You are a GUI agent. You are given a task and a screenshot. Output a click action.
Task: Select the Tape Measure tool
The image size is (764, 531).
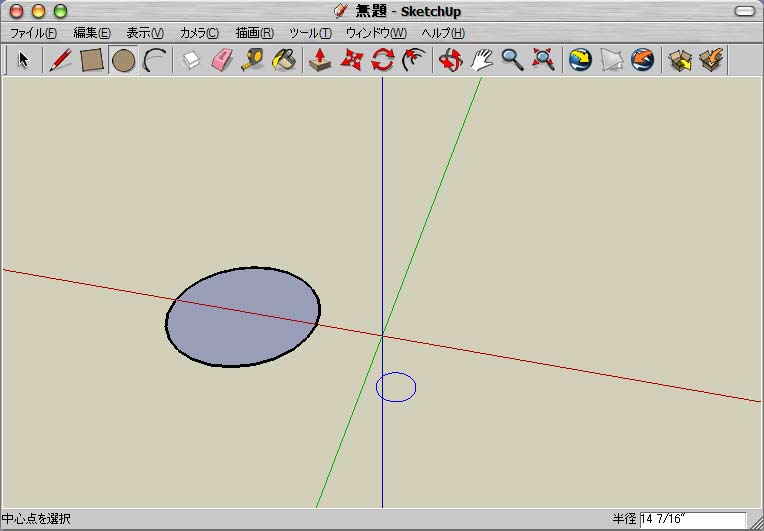tap(252, 60)
